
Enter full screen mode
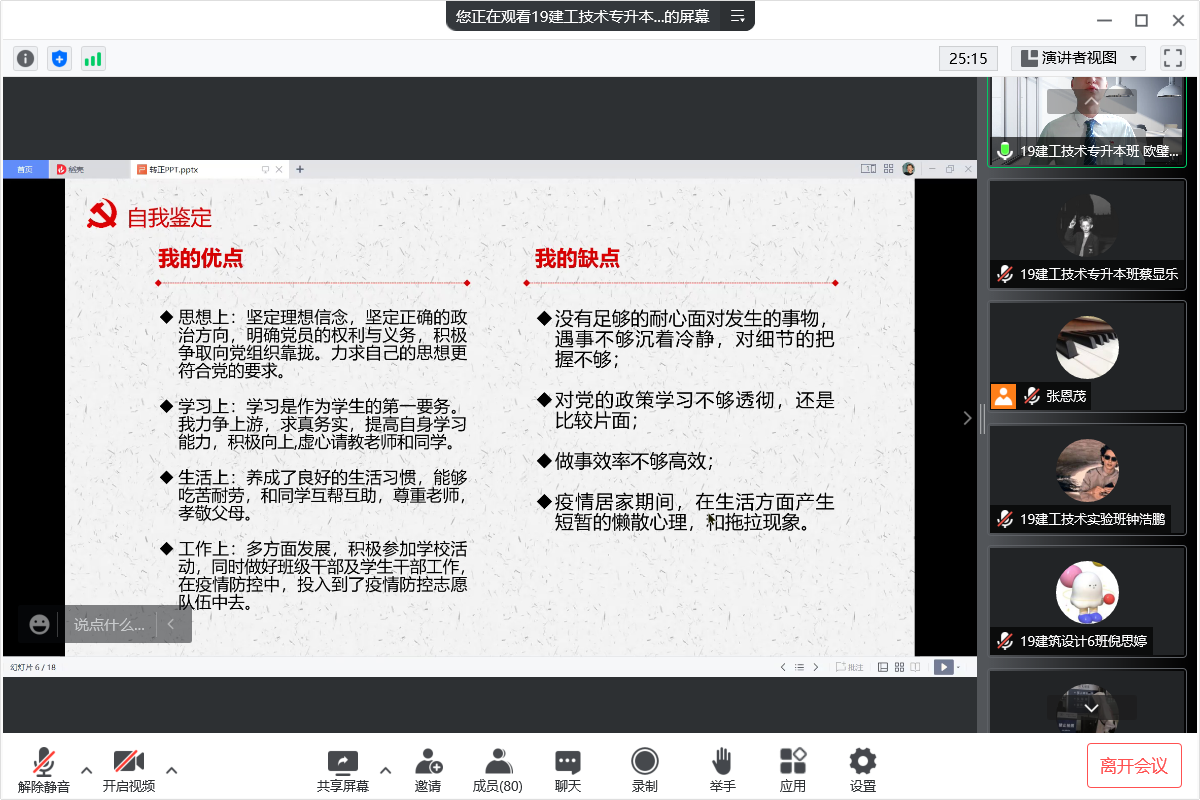1172,58
